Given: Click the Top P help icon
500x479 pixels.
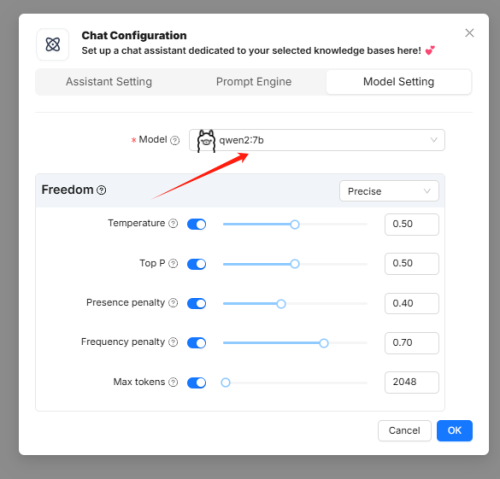Looking at the screenshot, I should coord(173,263).
